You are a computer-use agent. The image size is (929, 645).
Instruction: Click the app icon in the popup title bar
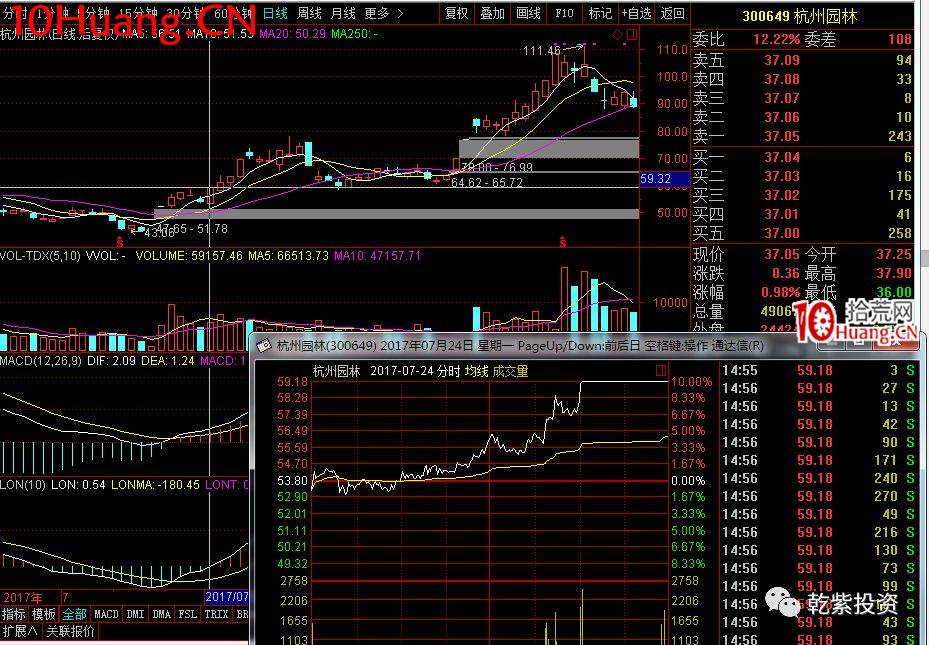point(264,345)
